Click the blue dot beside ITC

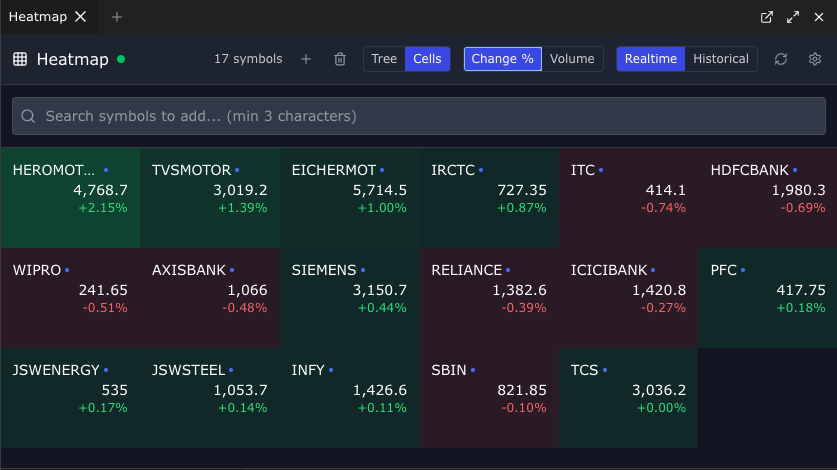(601, 170)
